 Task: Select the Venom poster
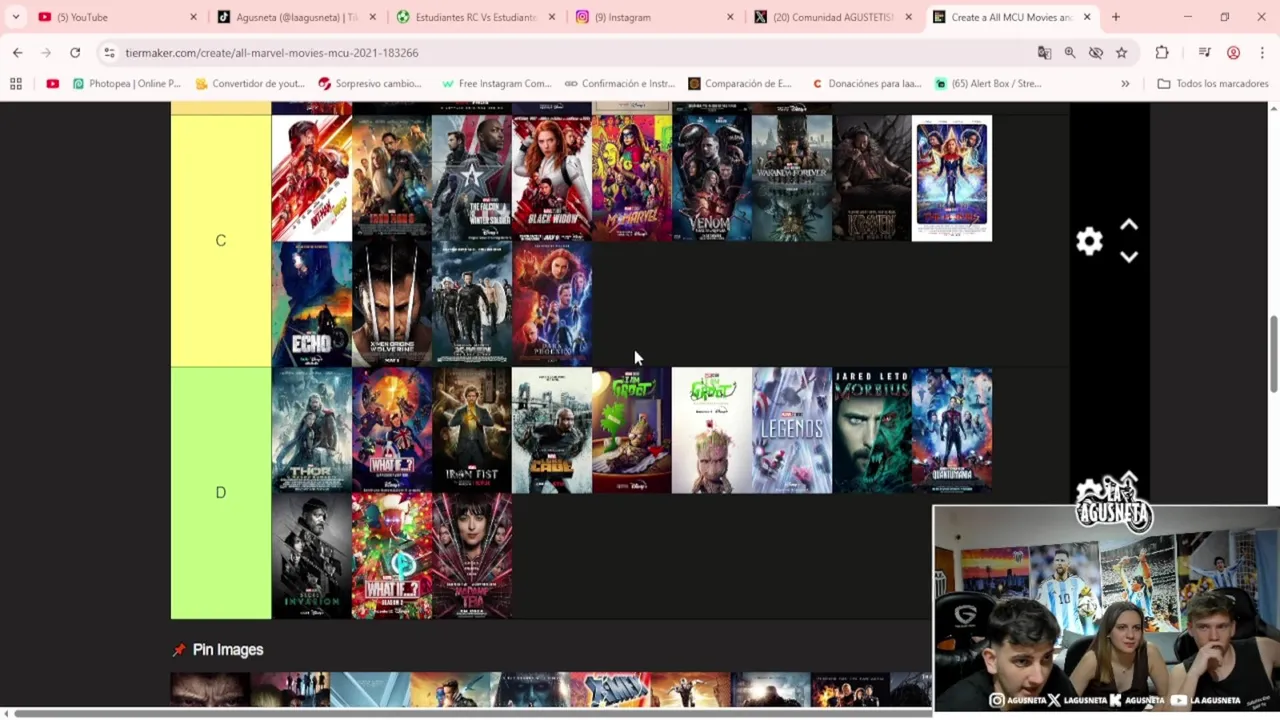711,178
